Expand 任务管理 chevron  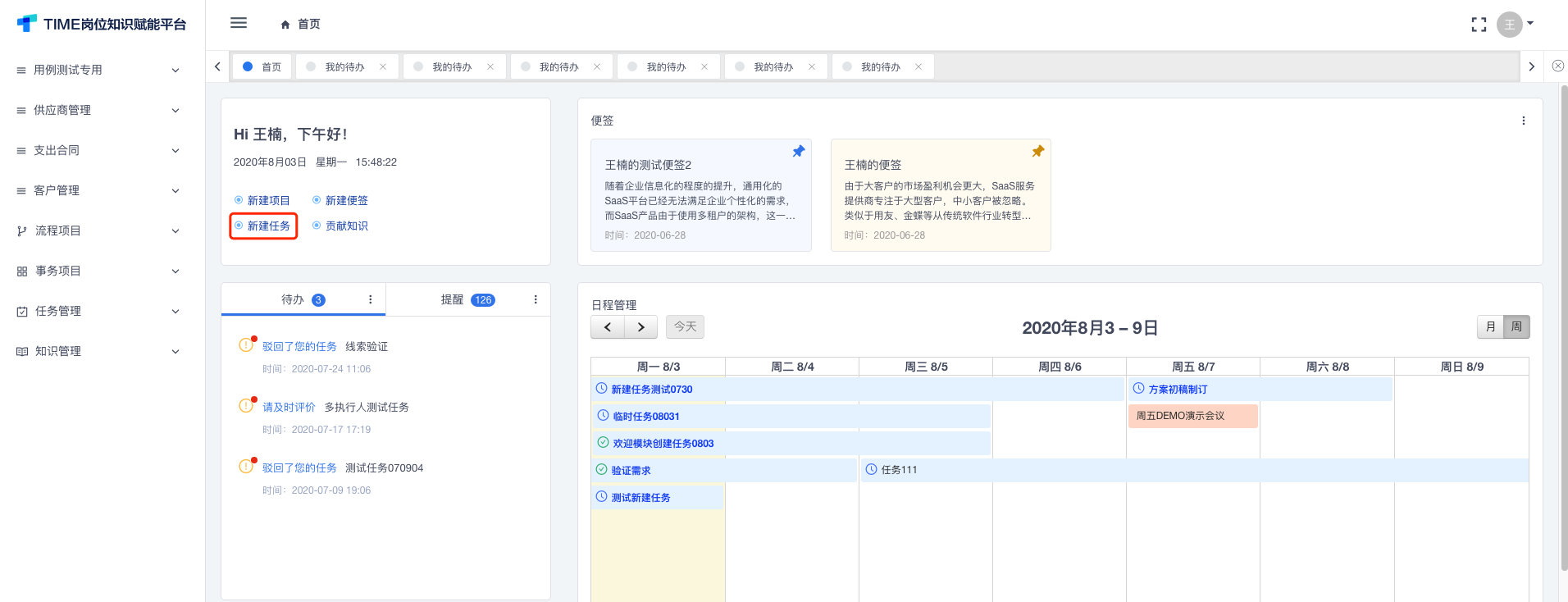coord(175,312)
